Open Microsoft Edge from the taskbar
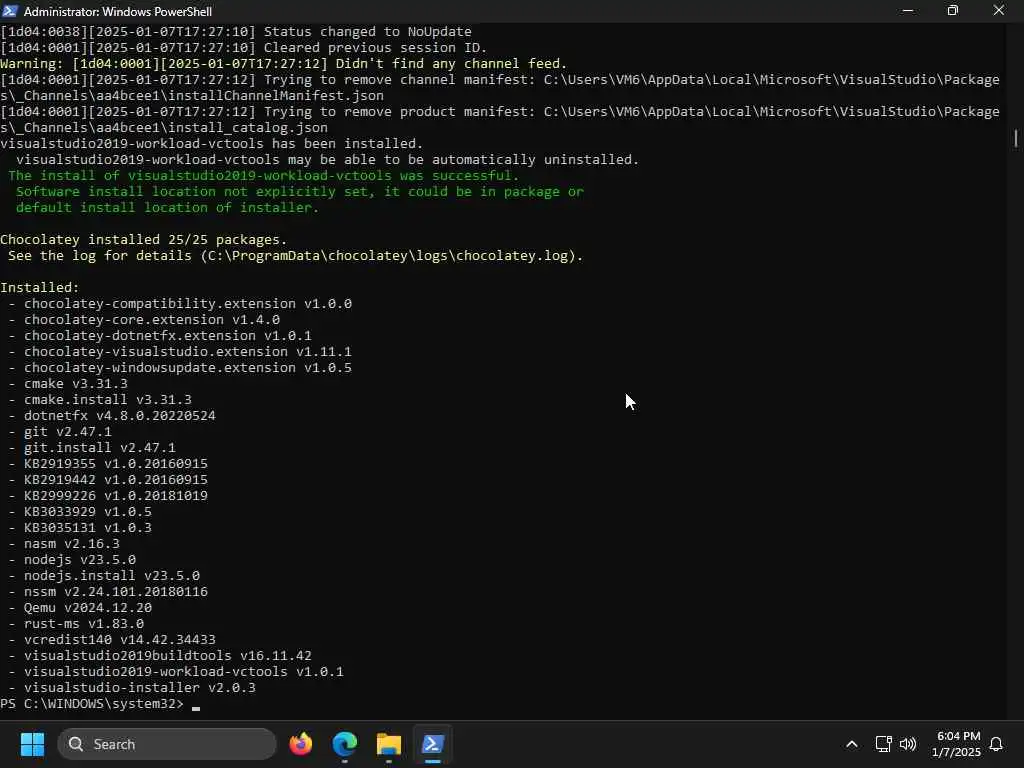Image resolution: width=1024 pixels, height=768 pixels. [344, 744]
